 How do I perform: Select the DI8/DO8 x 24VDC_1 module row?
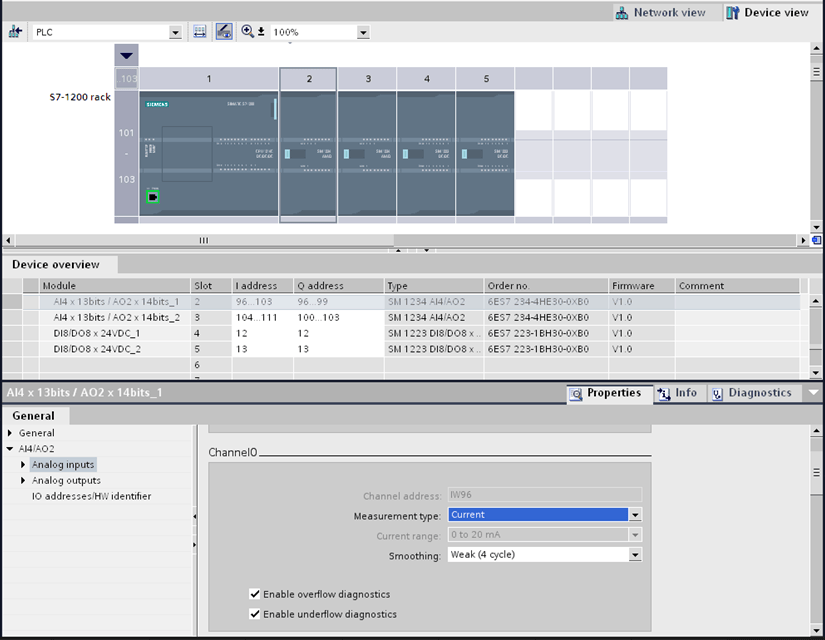pyautogui.click(x=411, y=333)
